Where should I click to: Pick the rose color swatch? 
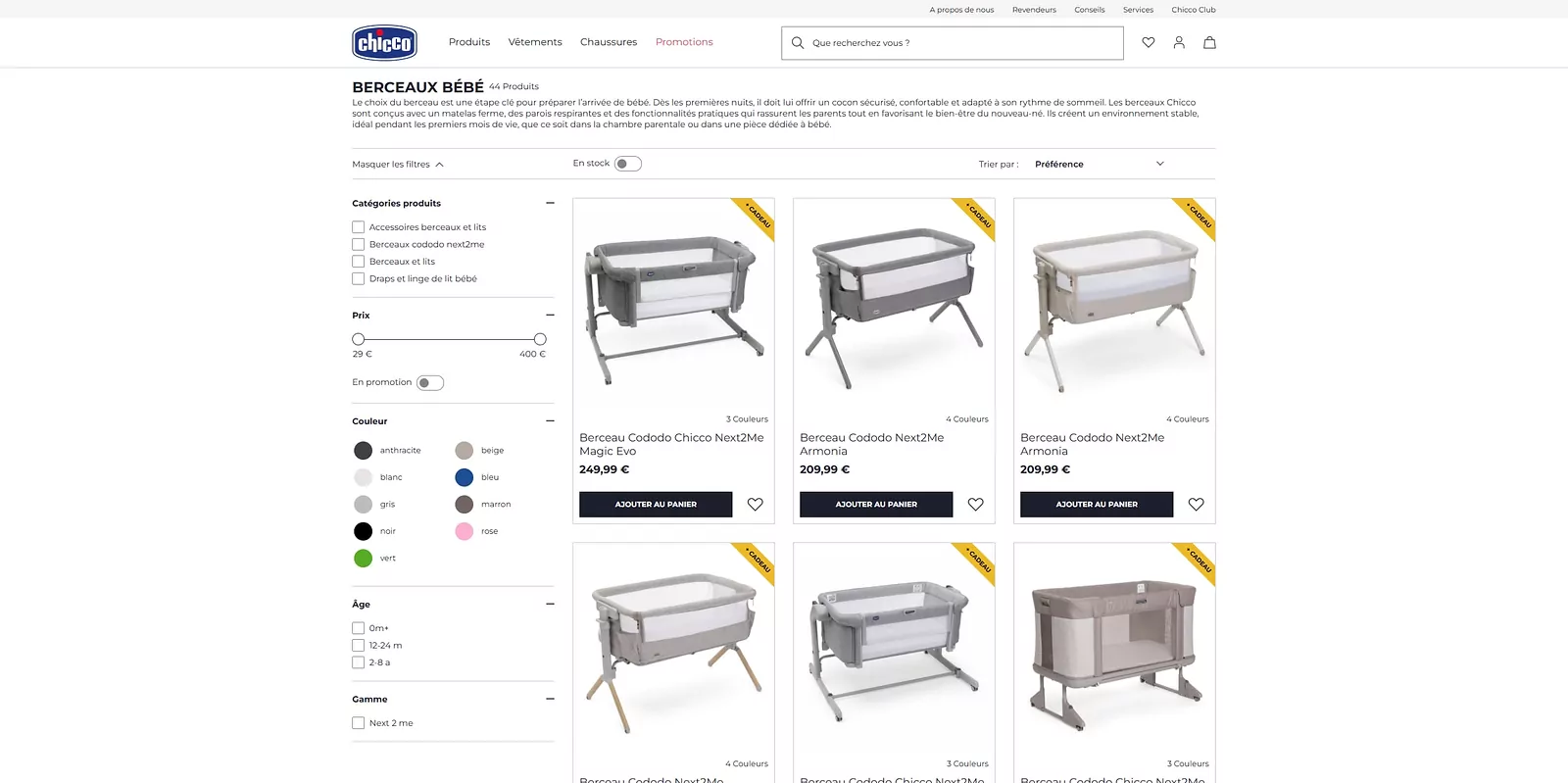click(465, 531)
